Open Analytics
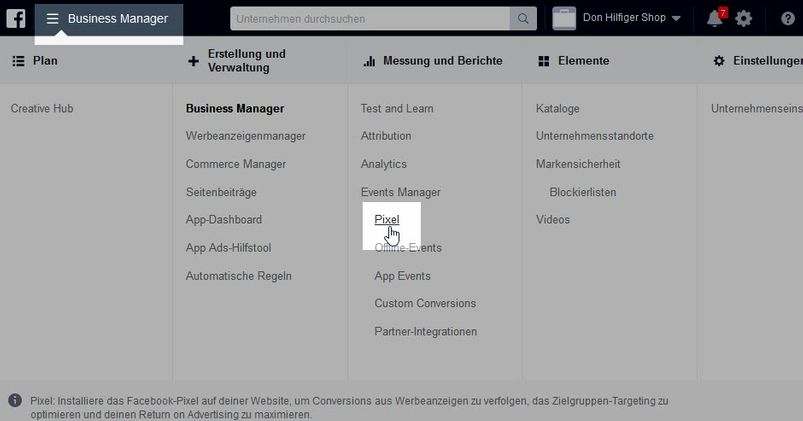This screenshot has width=803, height=421. (384, 164)
